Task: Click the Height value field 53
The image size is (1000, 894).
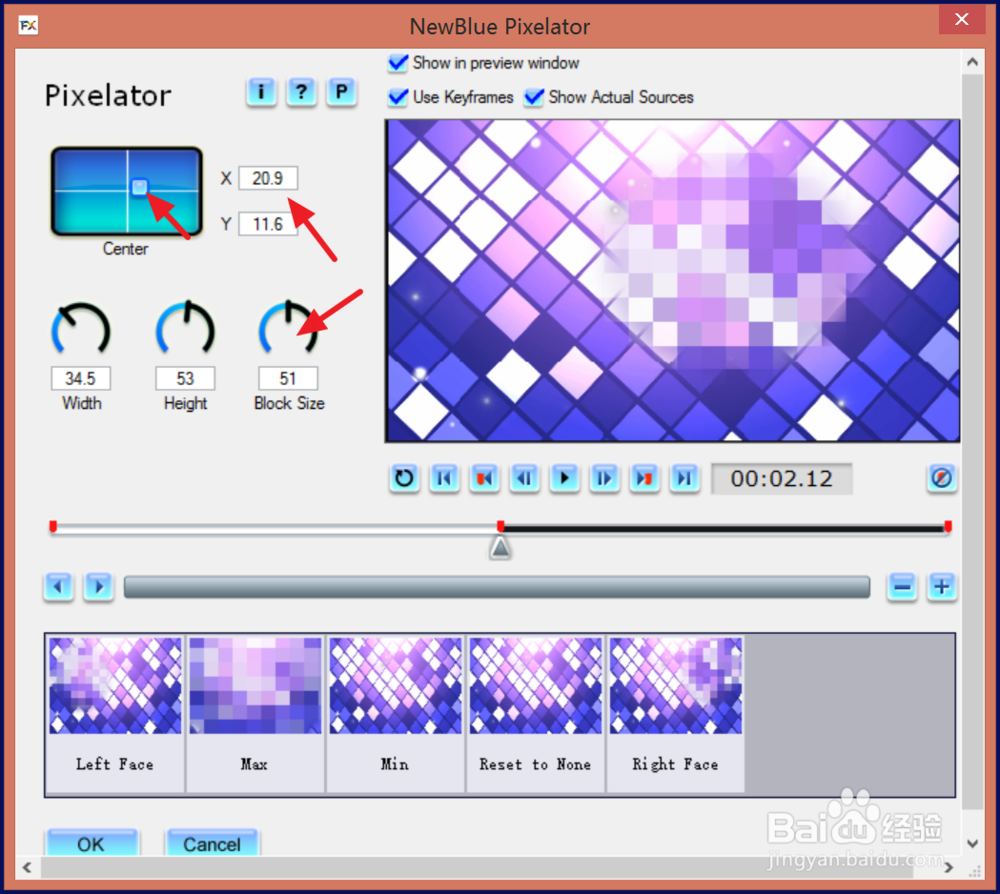Action: tap(185, 378)
